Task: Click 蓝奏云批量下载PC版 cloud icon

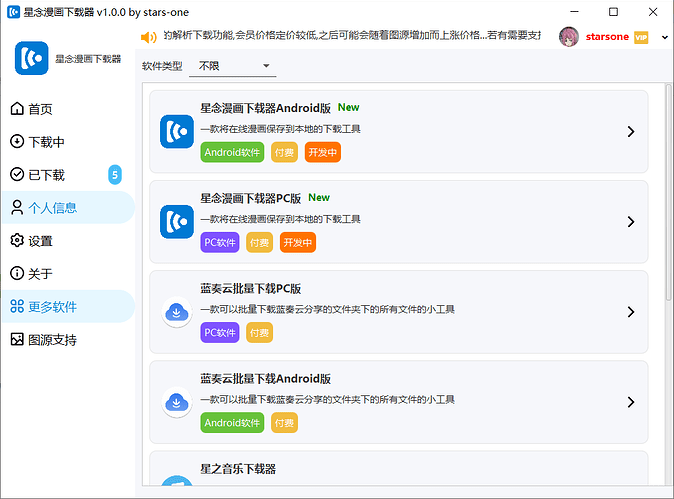Action: coord(177,312)
